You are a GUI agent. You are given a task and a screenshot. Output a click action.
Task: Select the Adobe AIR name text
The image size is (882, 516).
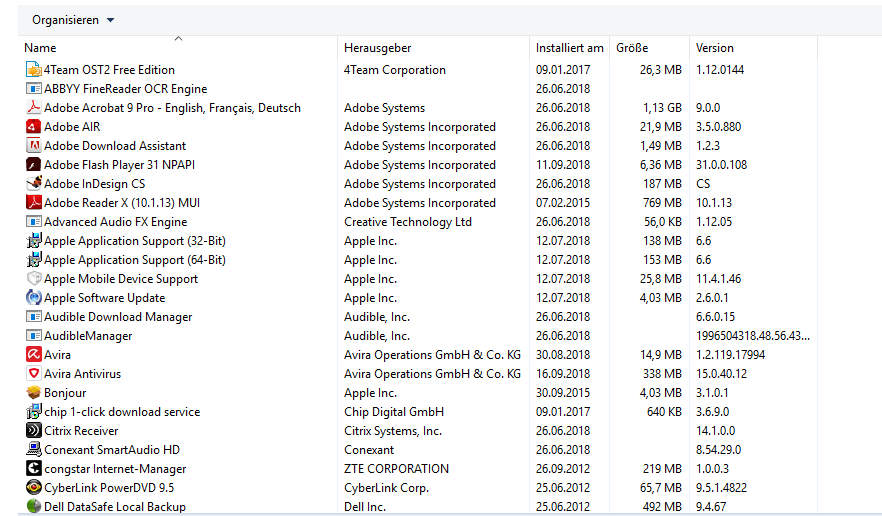click(x=72, y=127)
